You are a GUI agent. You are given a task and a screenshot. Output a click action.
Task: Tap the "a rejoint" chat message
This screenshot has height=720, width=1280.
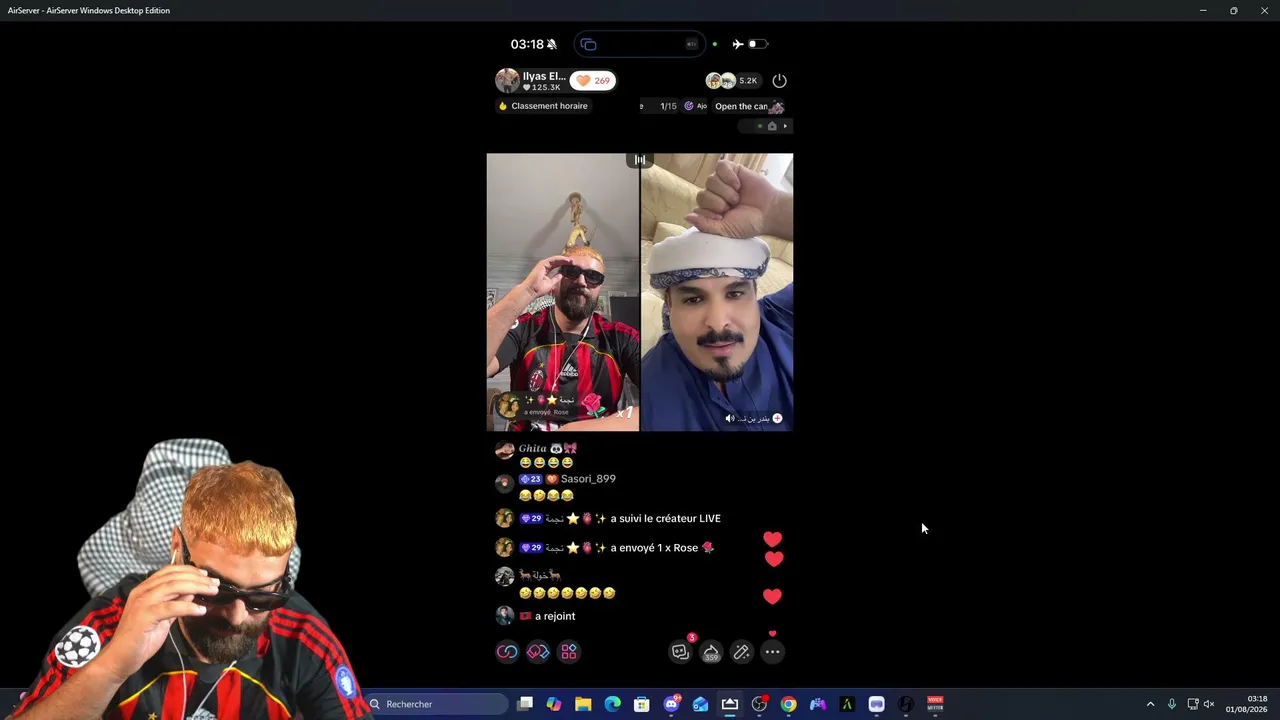(555, 617)
